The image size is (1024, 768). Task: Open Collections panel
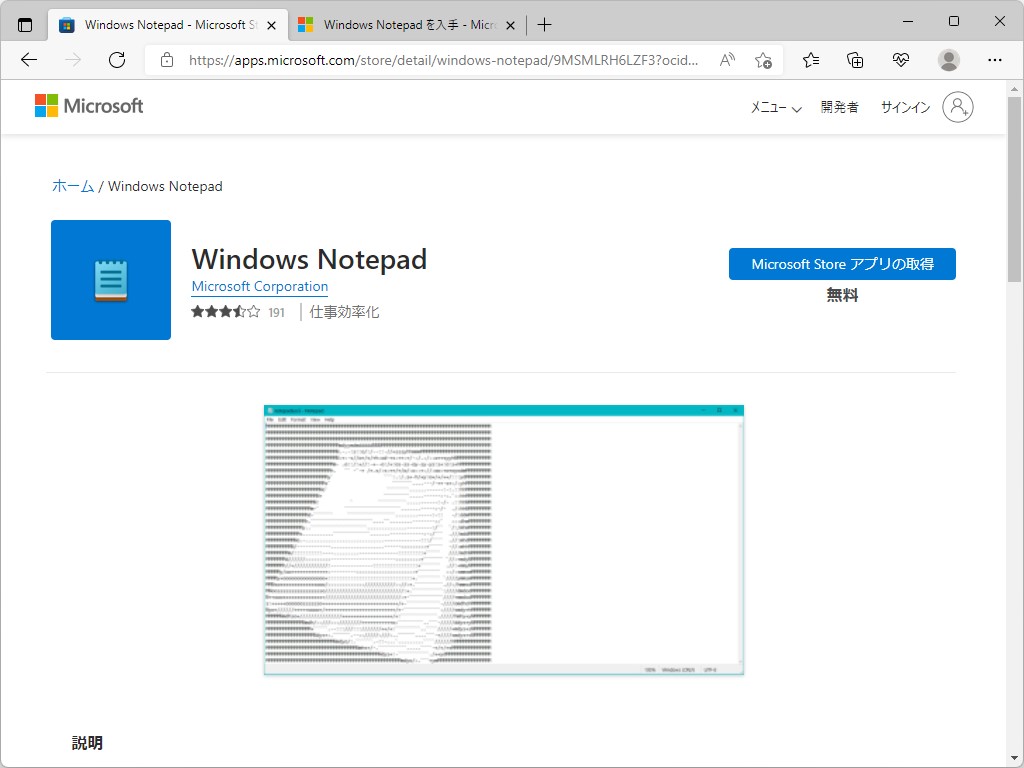coord(855,60)
